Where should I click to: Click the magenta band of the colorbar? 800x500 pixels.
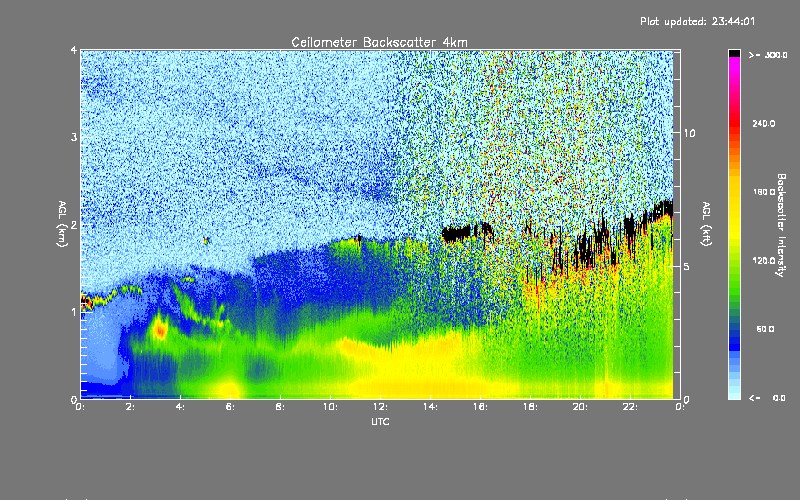click(734, 65)
